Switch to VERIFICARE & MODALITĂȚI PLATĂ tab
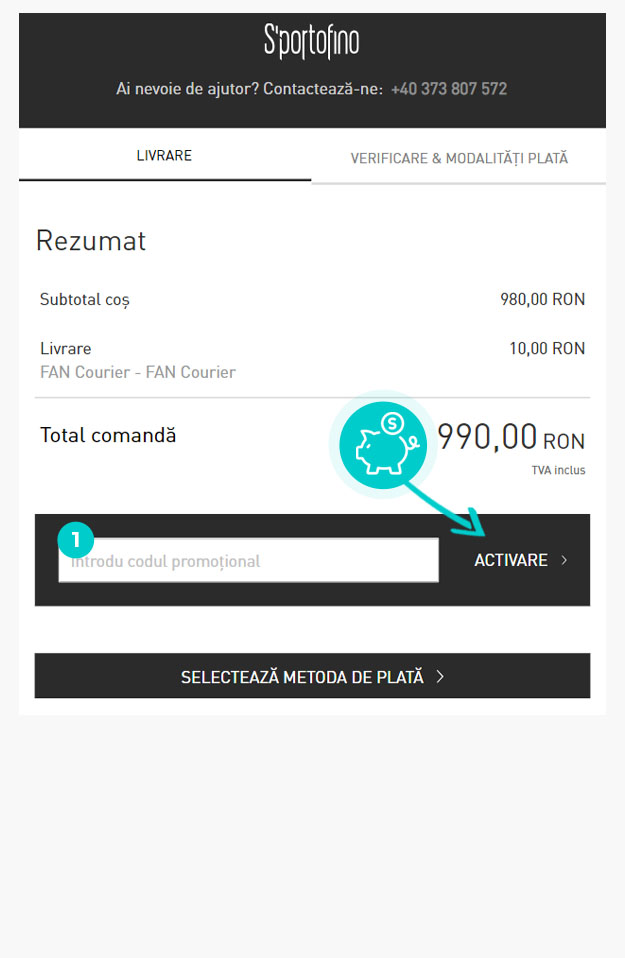 [x=459, y=158]
